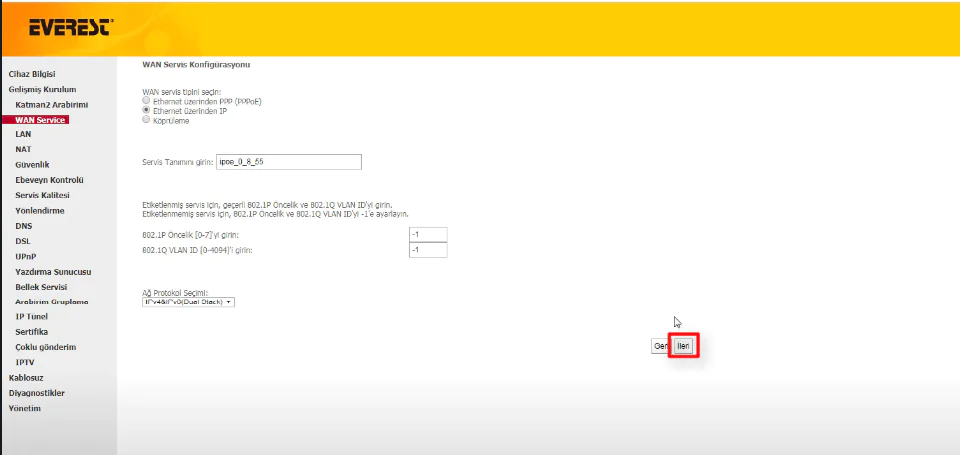Choose the Köprüleme radio option
Image resolution: width=960 pixels, height=455 pixels.
point(146,120)
